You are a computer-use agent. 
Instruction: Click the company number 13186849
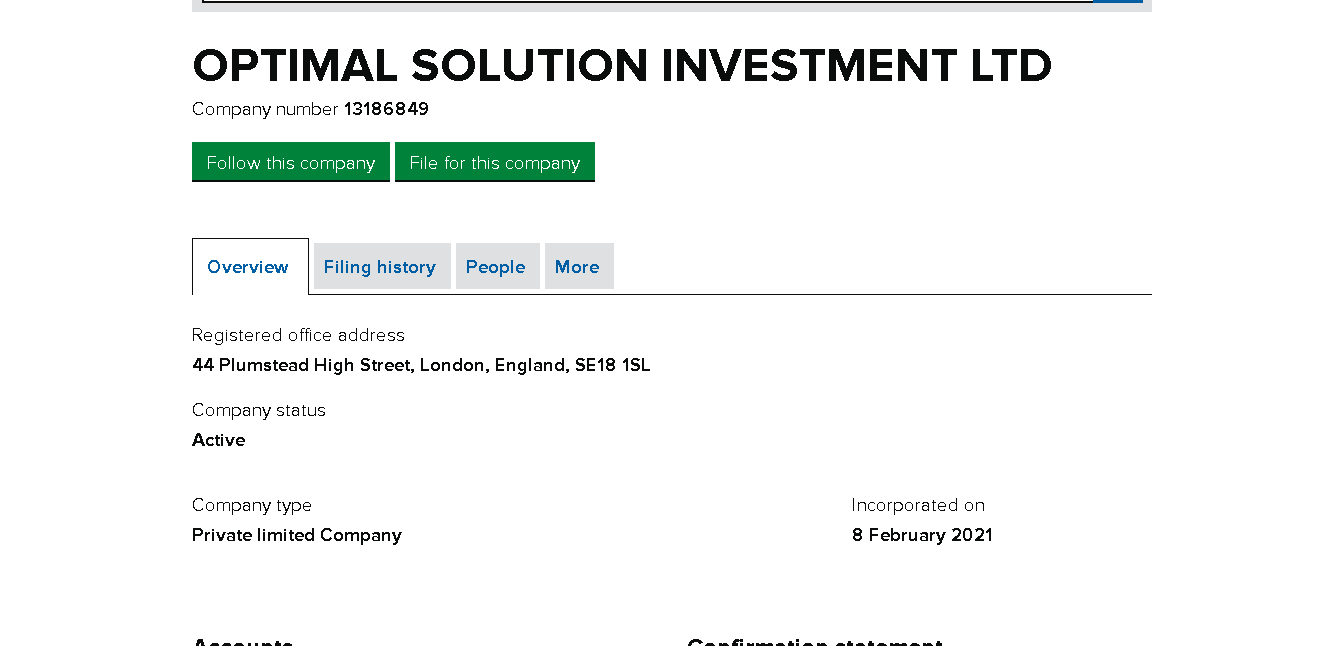tap(386, 109)
